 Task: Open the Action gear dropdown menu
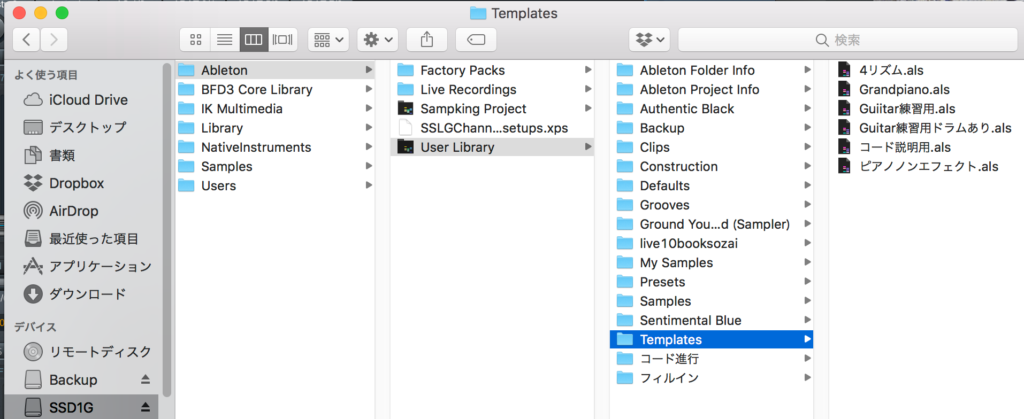378,40
